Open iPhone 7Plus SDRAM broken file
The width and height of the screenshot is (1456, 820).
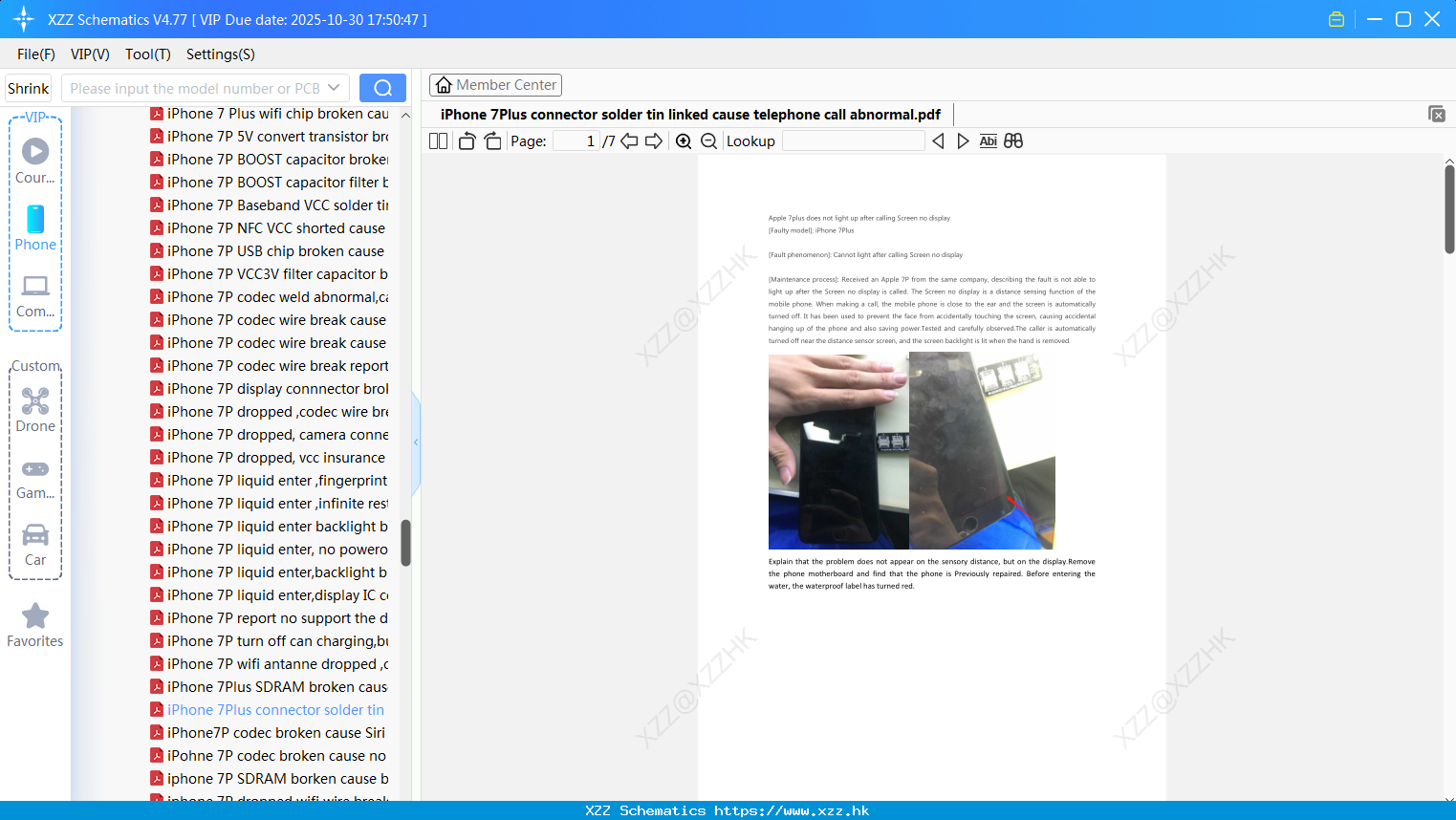click(270, 687)
